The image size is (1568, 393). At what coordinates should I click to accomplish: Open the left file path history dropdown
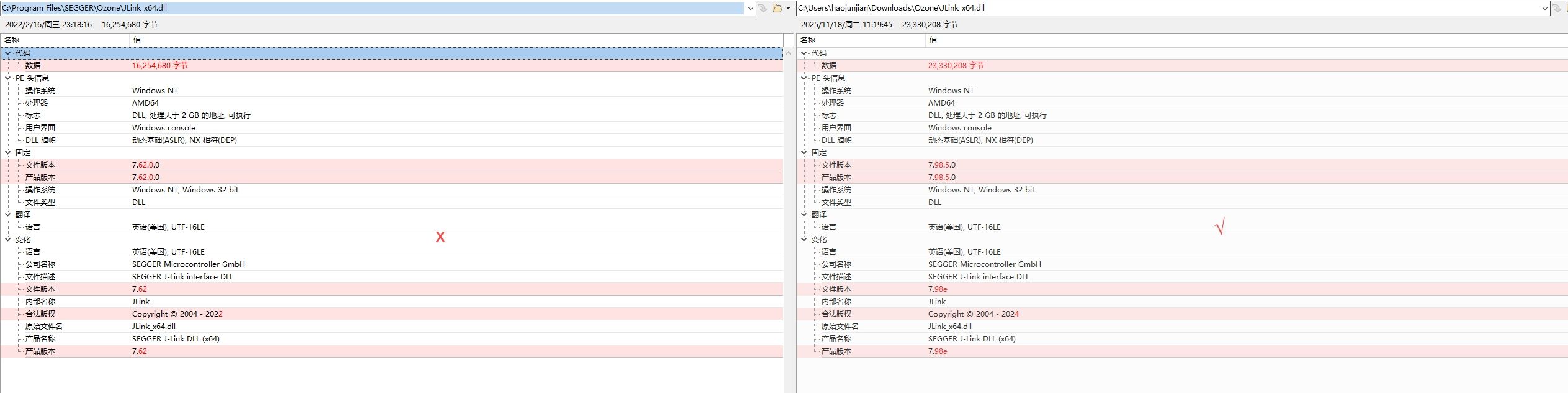click(750, 8)
